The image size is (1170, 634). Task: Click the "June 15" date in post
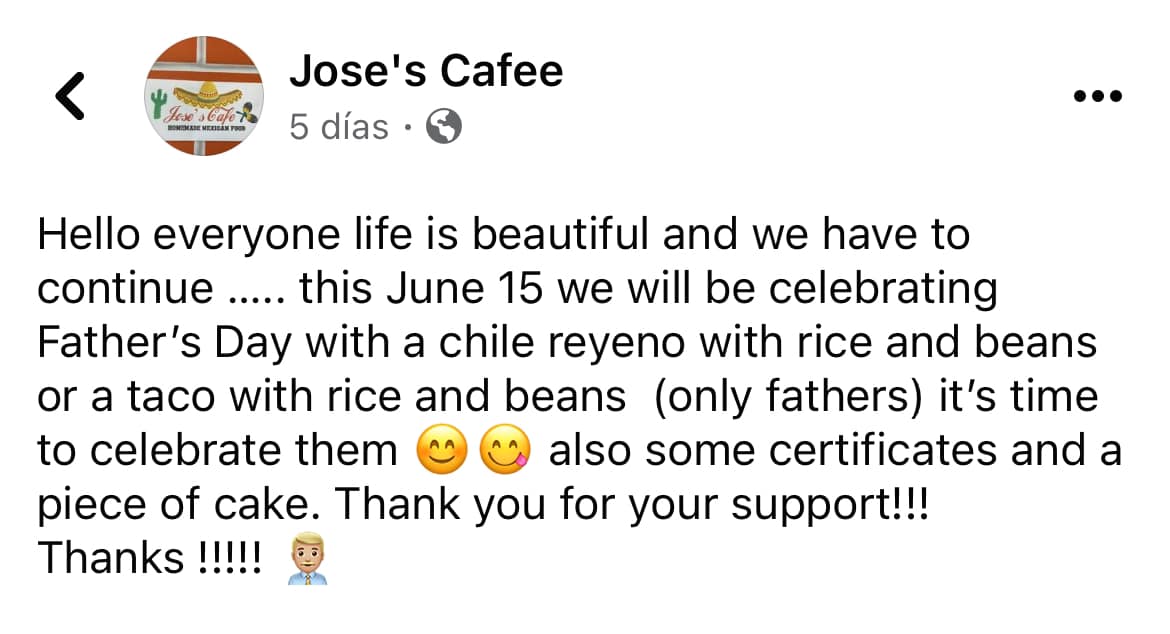[464, 288]
